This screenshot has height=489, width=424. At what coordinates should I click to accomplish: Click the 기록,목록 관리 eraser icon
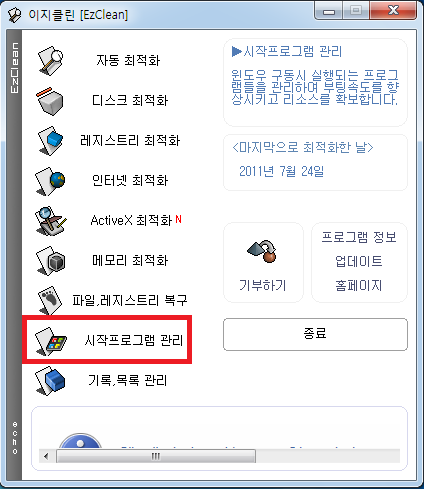(50, 381)
